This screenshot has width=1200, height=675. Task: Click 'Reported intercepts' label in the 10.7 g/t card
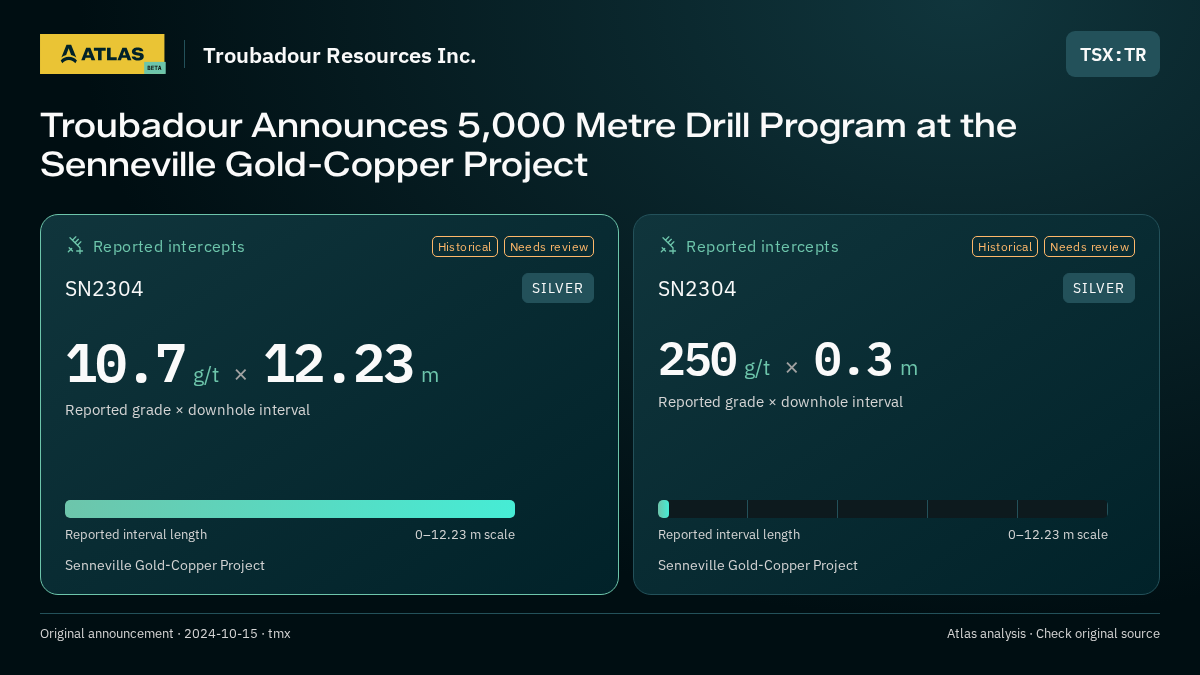tap(169, 247)
